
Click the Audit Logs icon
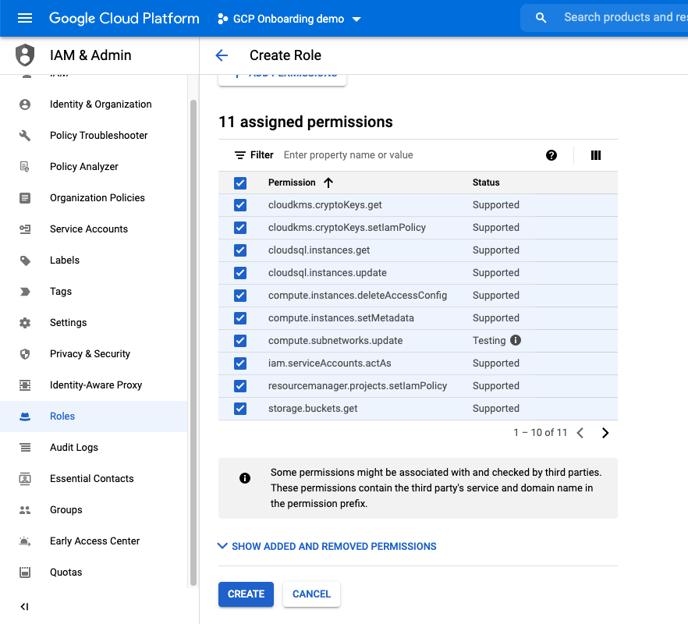coord(25,447)
